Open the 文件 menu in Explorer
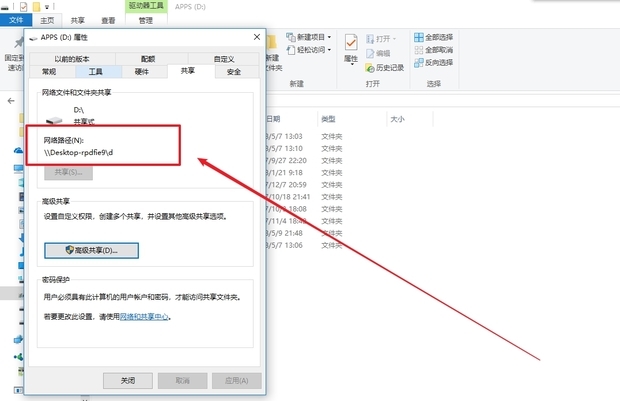620x401 pixels. pos(16,20)
